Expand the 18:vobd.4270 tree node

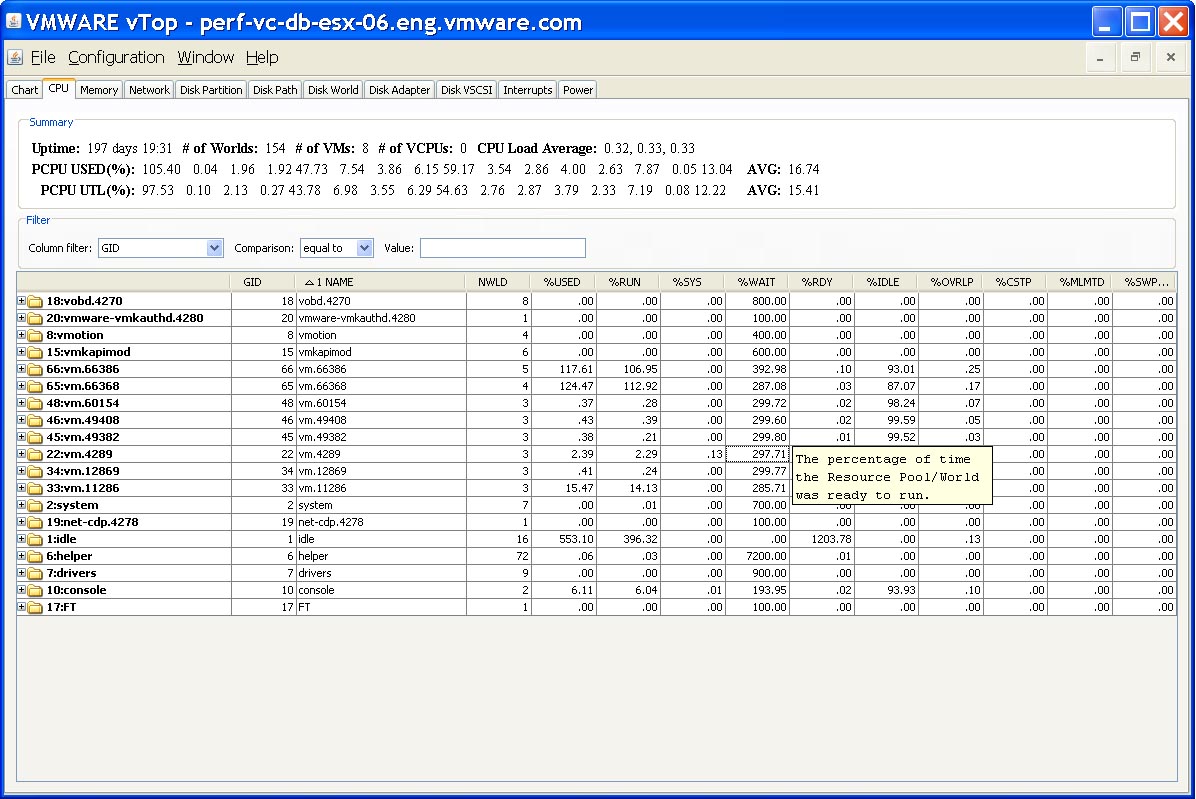pos(22,300)
